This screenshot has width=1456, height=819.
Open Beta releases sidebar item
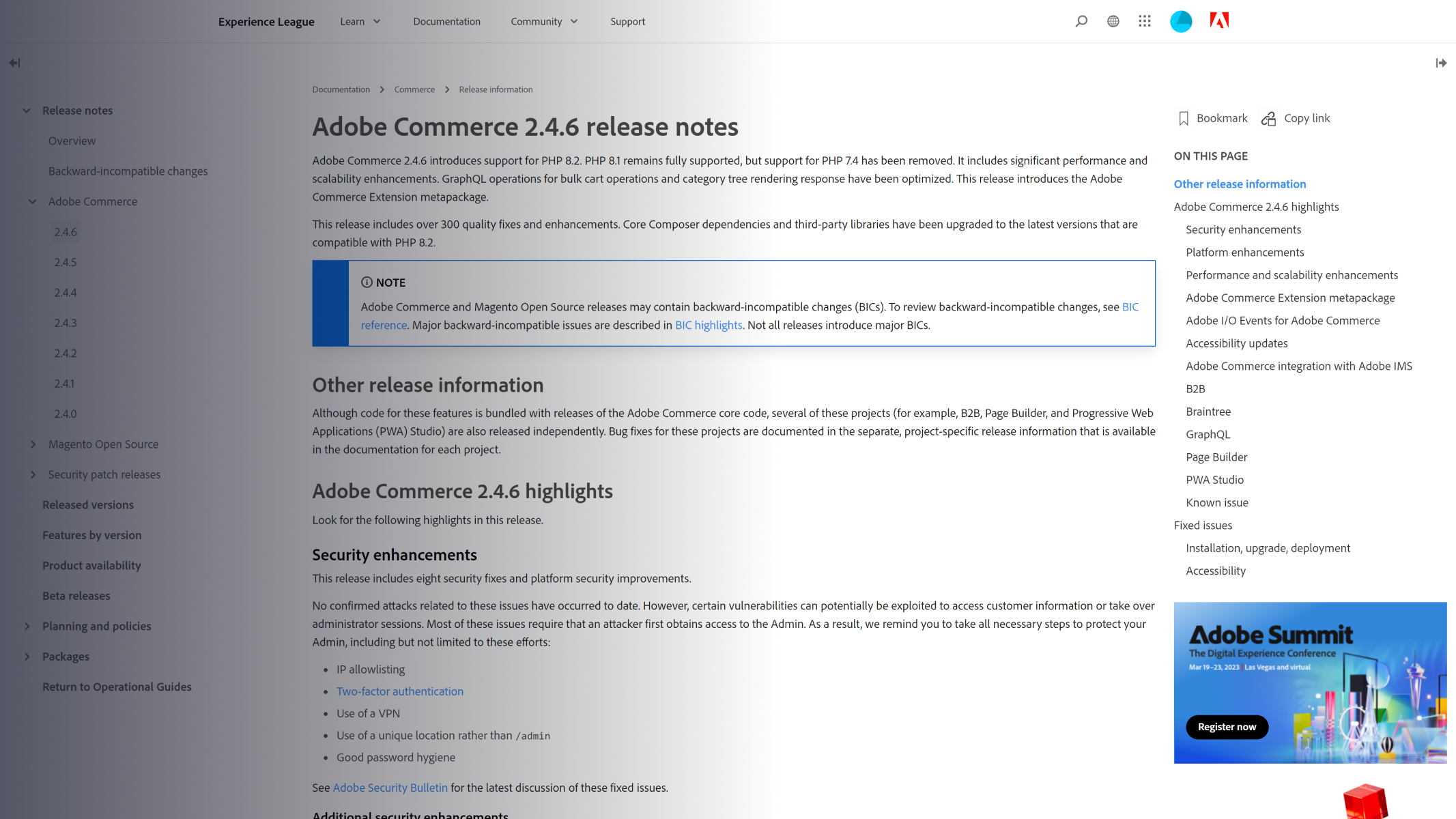coord(76,596)
